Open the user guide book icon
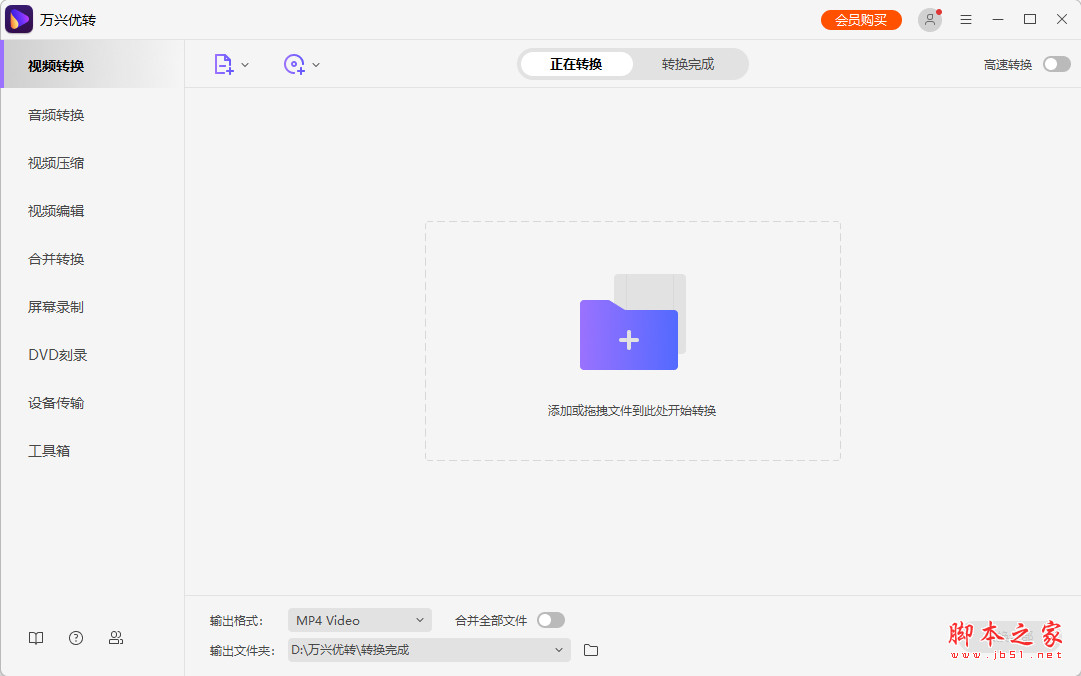The width and height of the screenshot is (1081, 676). (x=36, y=638)
